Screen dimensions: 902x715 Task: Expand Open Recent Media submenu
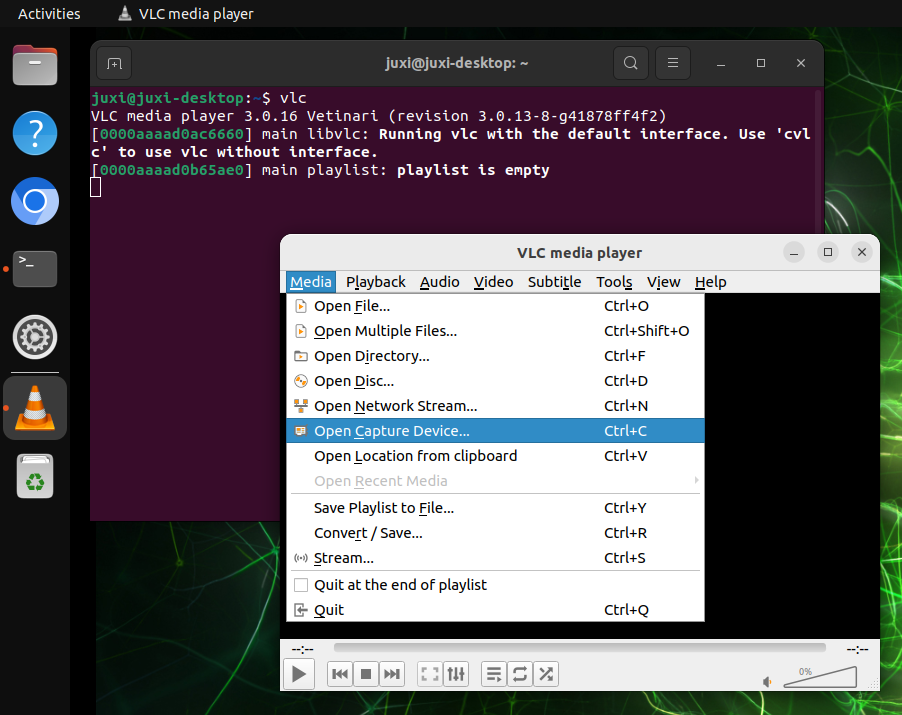click(x=495, y=481)
